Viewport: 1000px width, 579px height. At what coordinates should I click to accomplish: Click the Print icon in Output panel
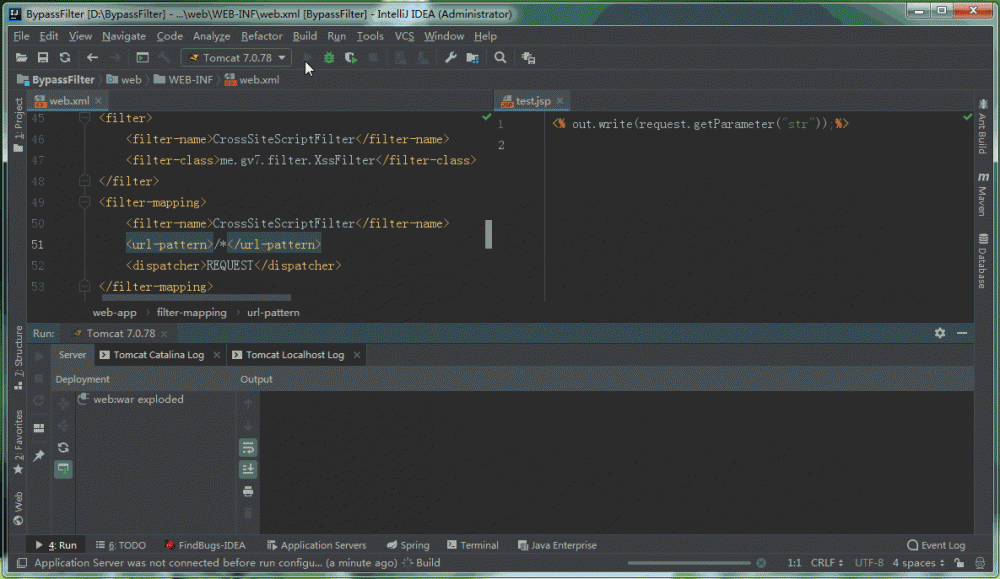coord(248,491)
